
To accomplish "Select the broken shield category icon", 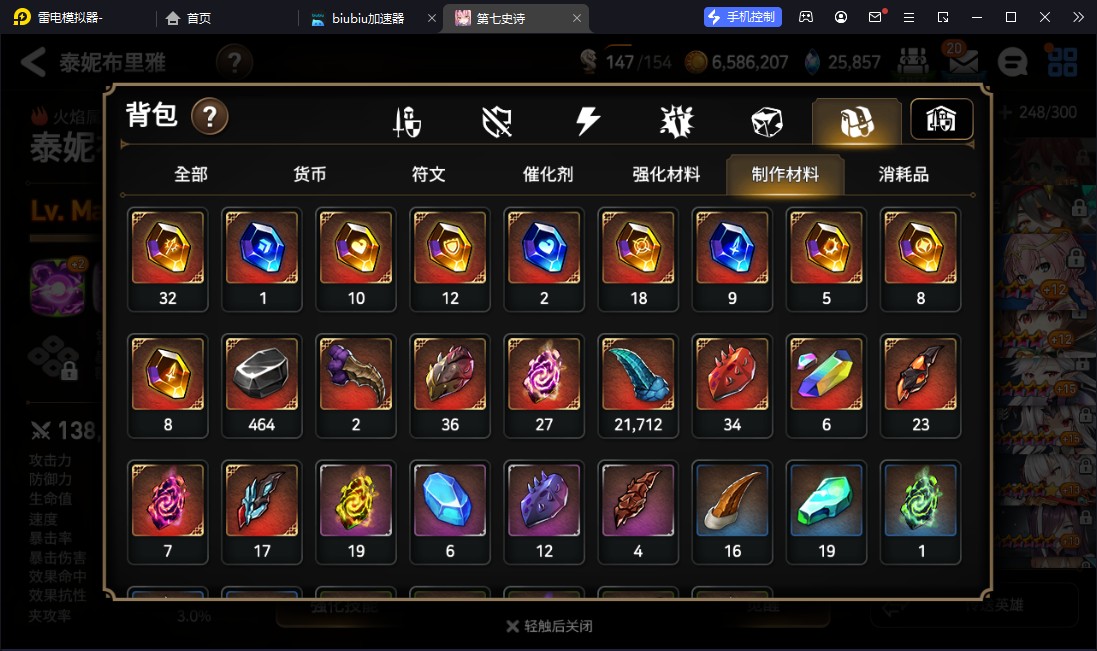I will 497,122.
